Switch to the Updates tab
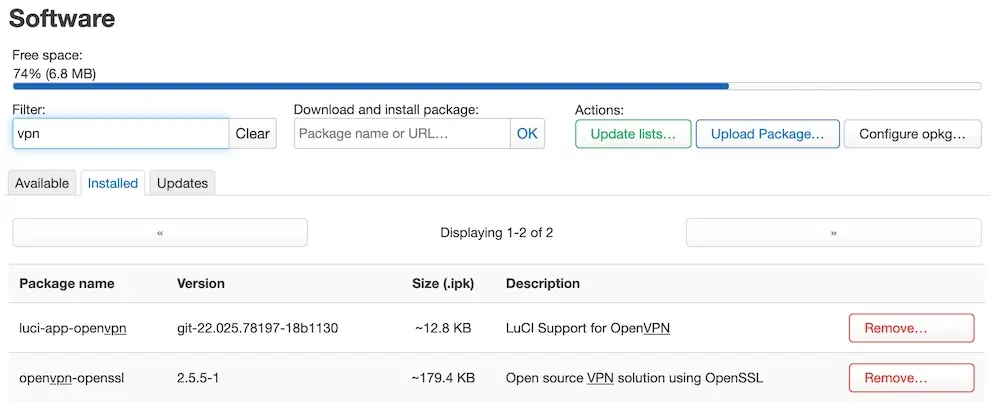Screen dimensions: 1000x409 tap(182, 183)
